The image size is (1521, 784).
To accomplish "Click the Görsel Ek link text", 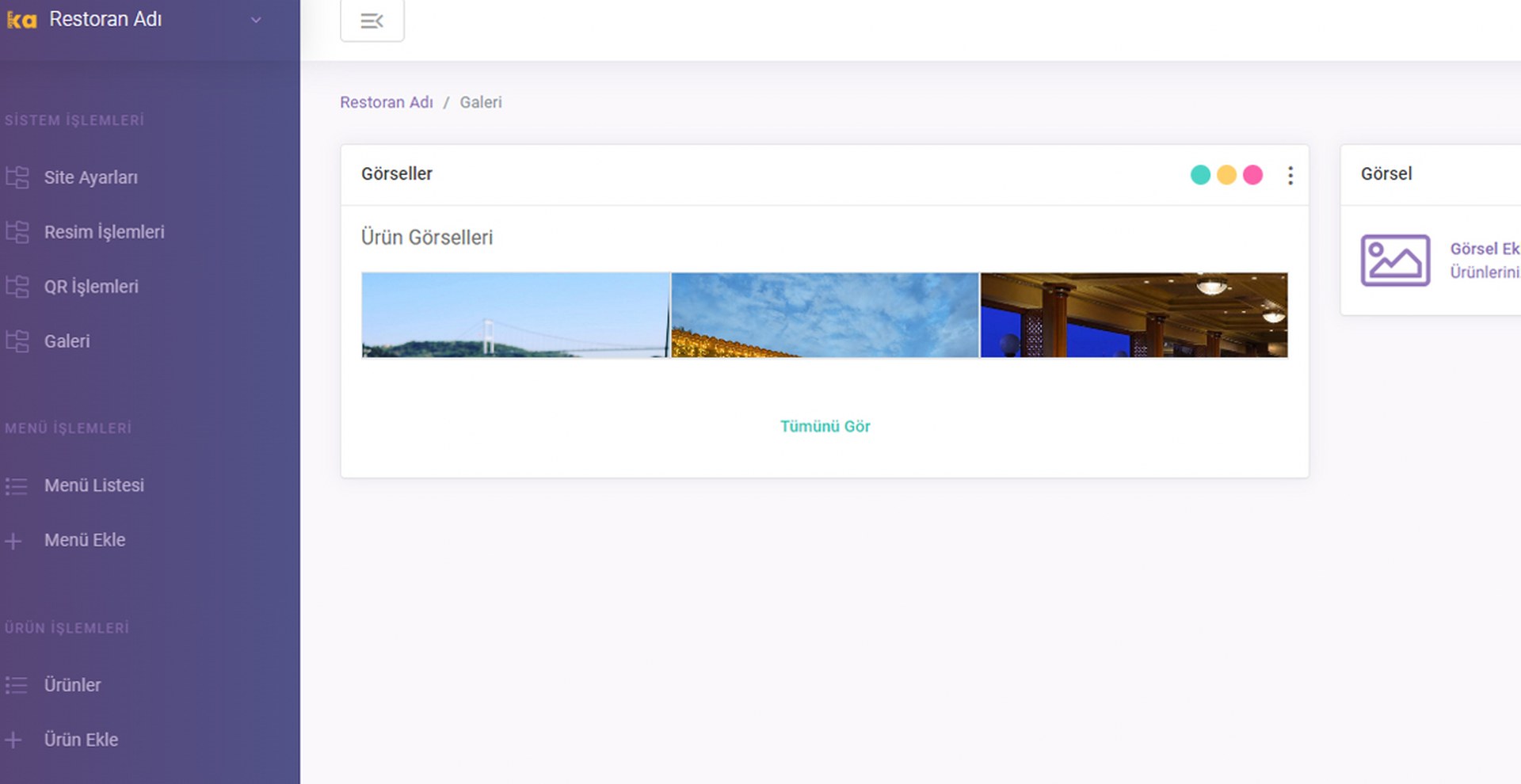I will pyautogui.click(x=1485, y=249).
